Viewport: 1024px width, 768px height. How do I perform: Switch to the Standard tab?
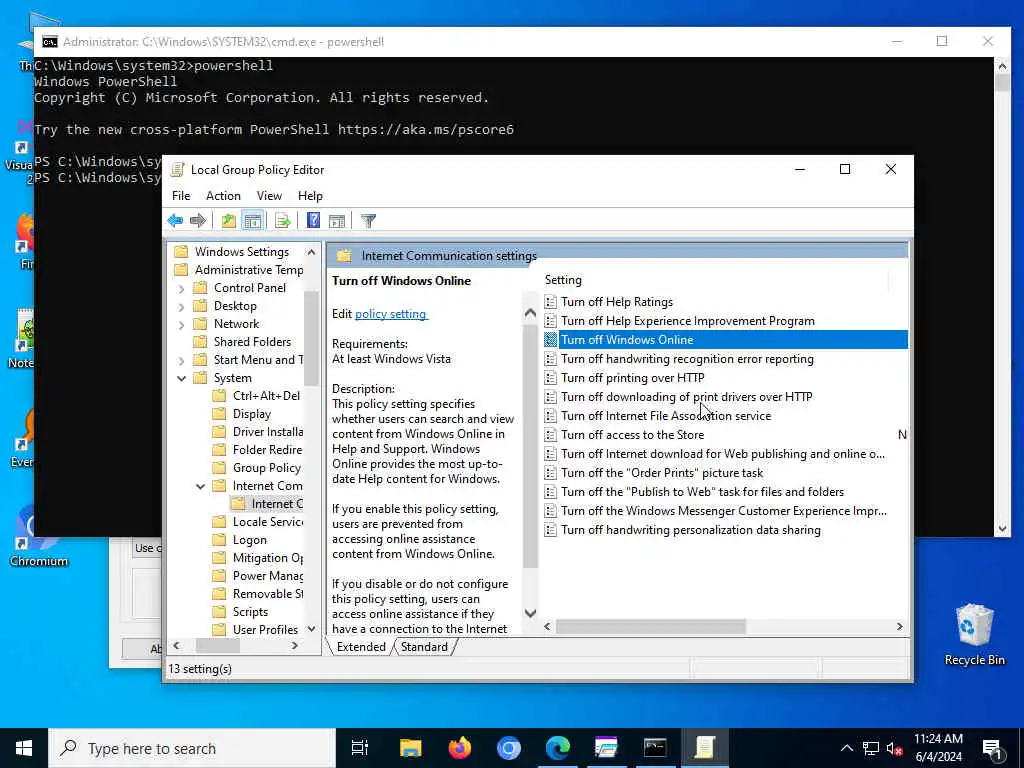point(424,647)
